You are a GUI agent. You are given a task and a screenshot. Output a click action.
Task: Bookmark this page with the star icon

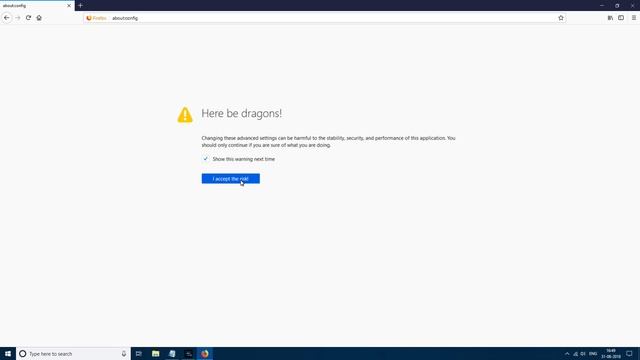561,18
